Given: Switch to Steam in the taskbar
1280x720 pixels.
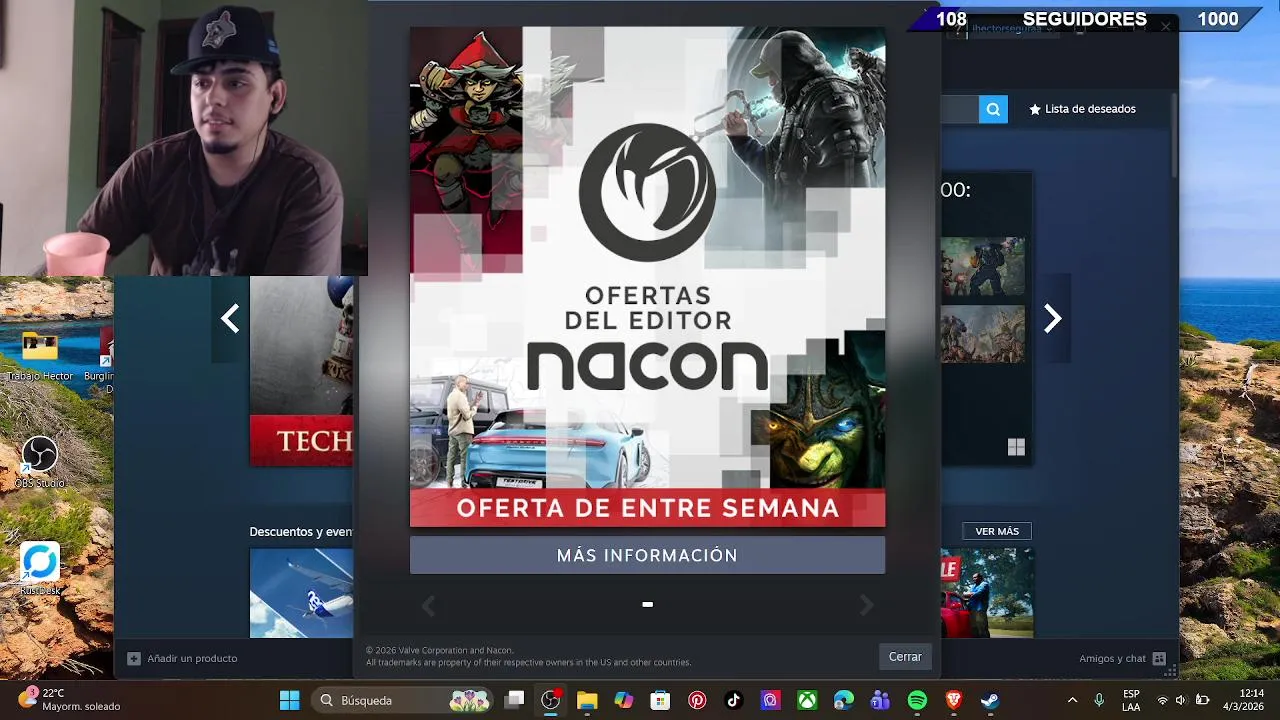Looking at the screenshot, I should 990,700.
